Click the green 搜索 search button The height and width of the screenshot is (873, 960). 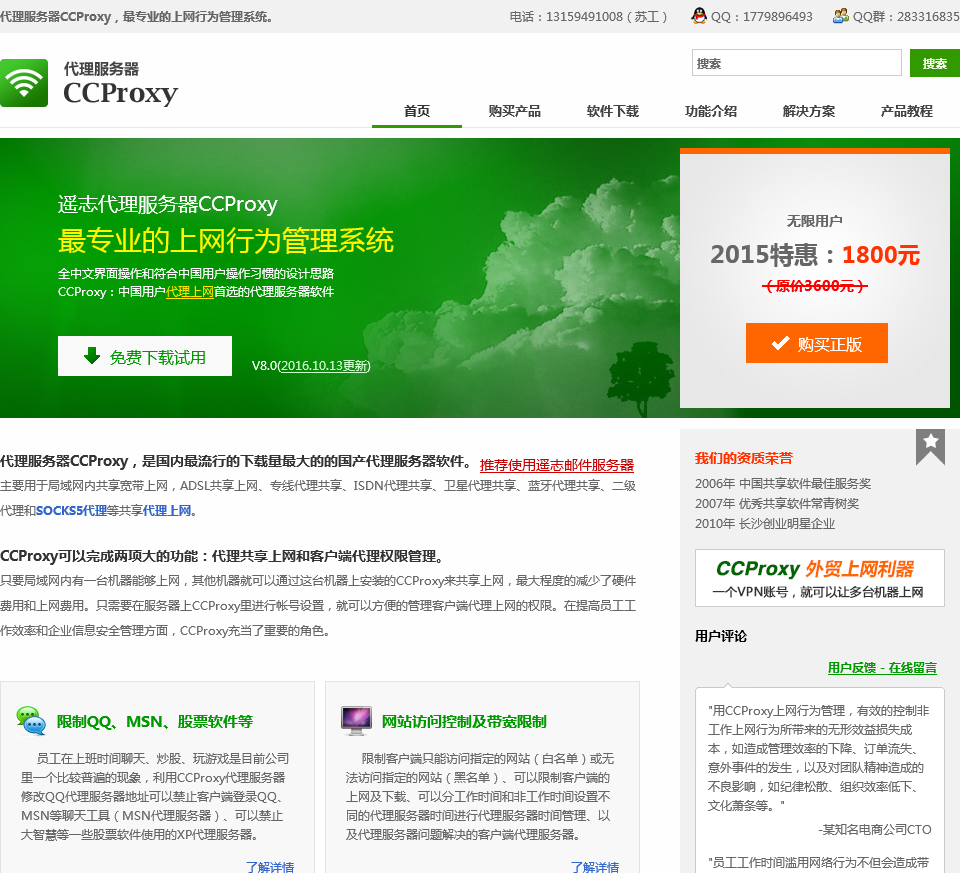point(935,63)
